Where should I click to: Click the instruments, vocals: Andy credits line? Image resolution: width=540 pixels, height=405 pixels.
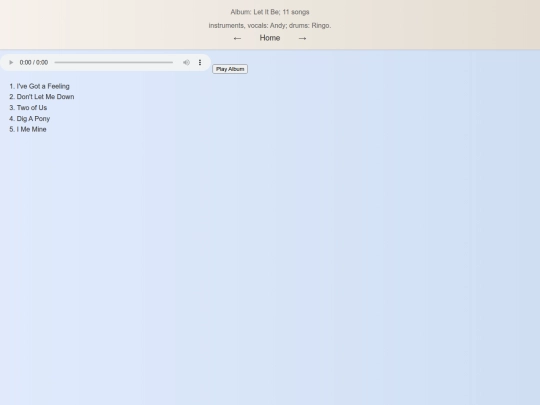click(270, 25)
